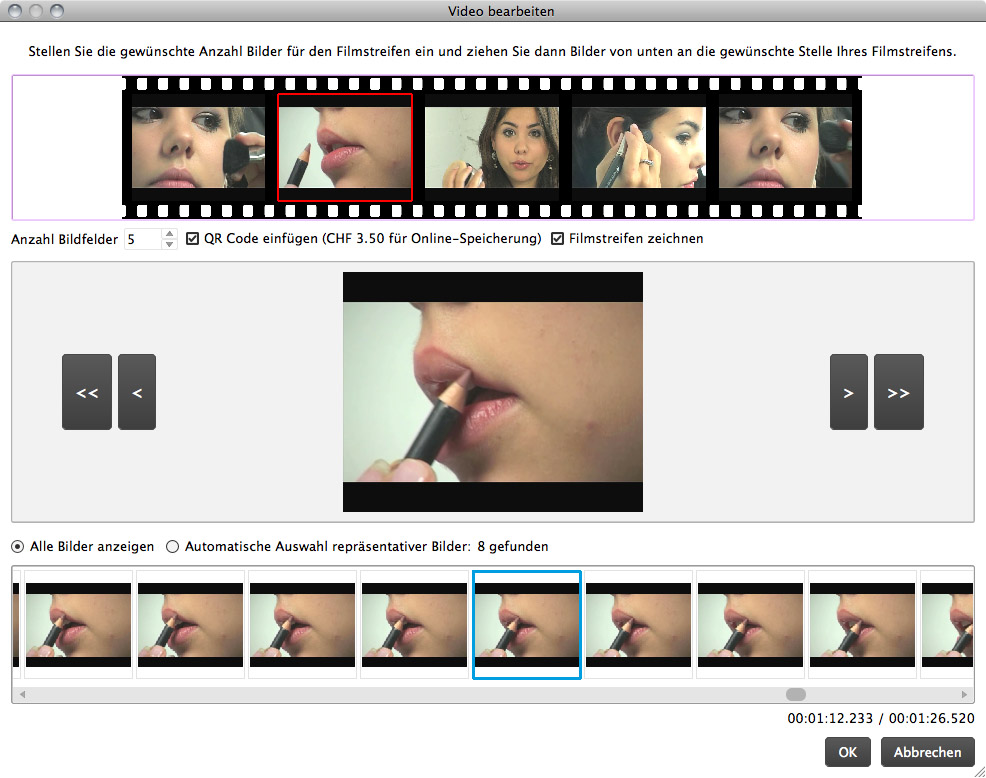986x778 pixels.
Task: Select the thumbnail just right of highlighted frame
Action: pyautogui.click(x=638, y=625)
